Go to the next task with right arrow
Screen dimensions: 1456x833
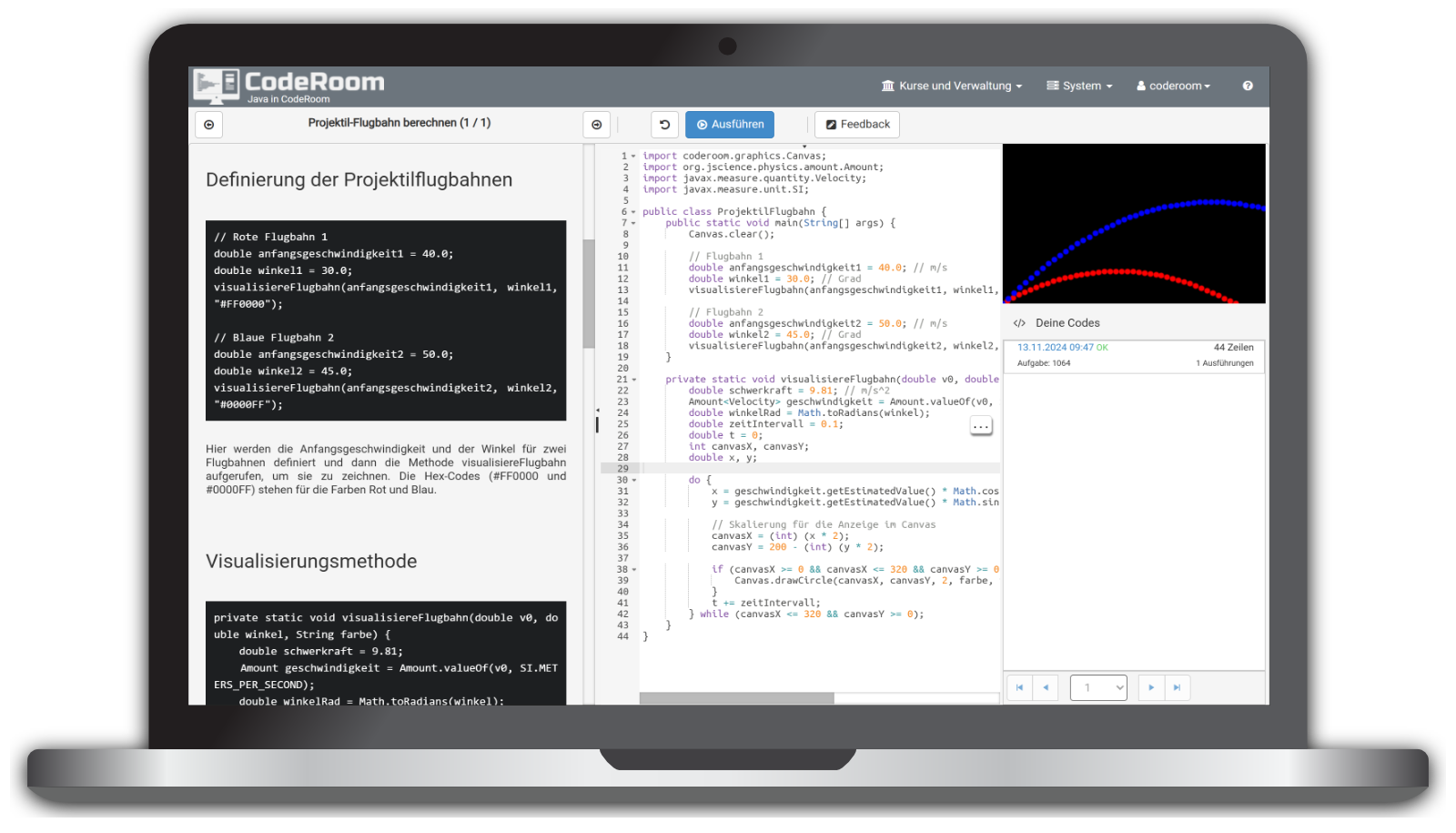point(596,125)
